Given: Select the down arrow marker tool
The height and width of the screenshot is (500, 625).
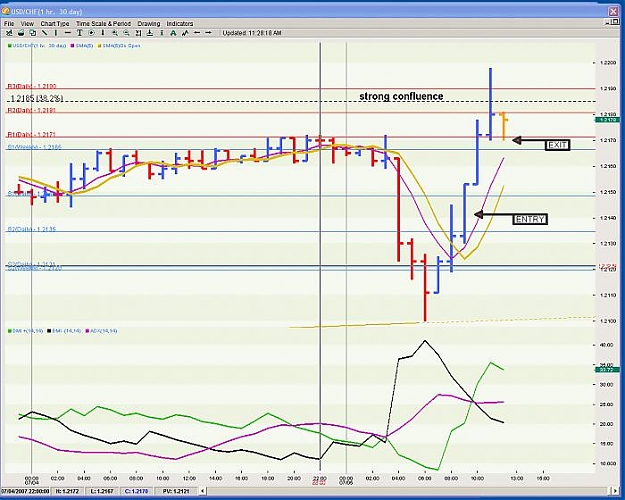Looking at the screenshot, I should 103,33.
